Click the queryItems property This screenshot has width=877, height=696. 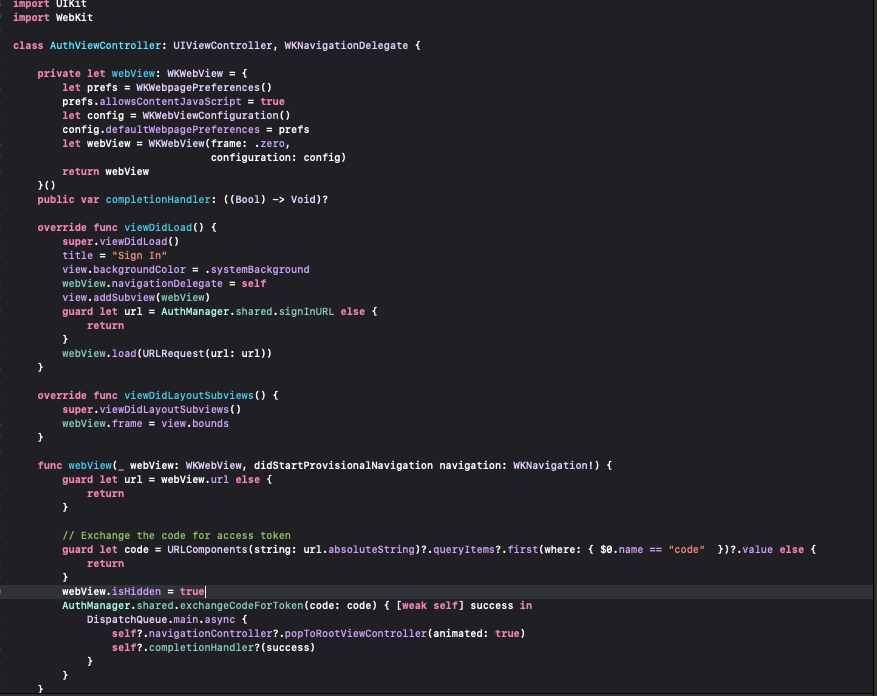[x=464, y=549]
